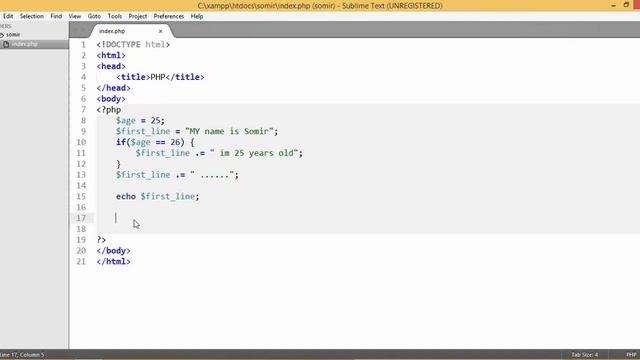
Task: Click the " ......" string on line 13
Action: 212,175
